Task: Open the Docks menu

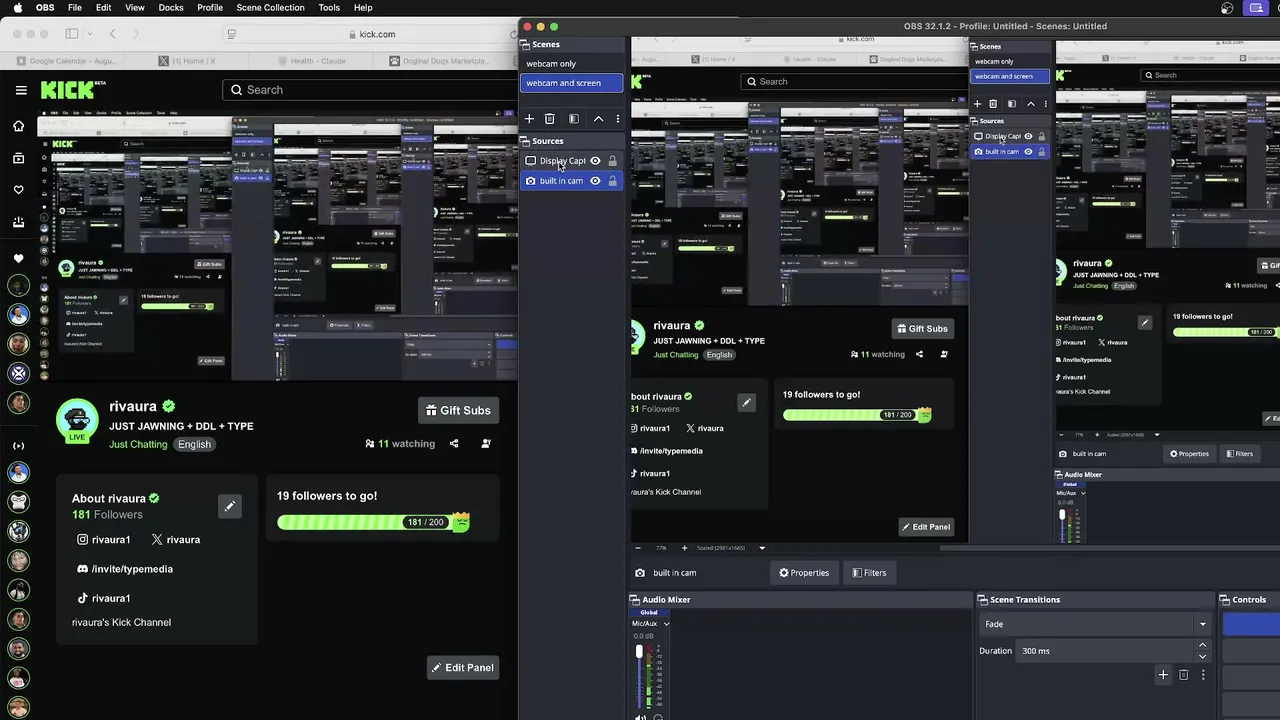Action: 171,8
